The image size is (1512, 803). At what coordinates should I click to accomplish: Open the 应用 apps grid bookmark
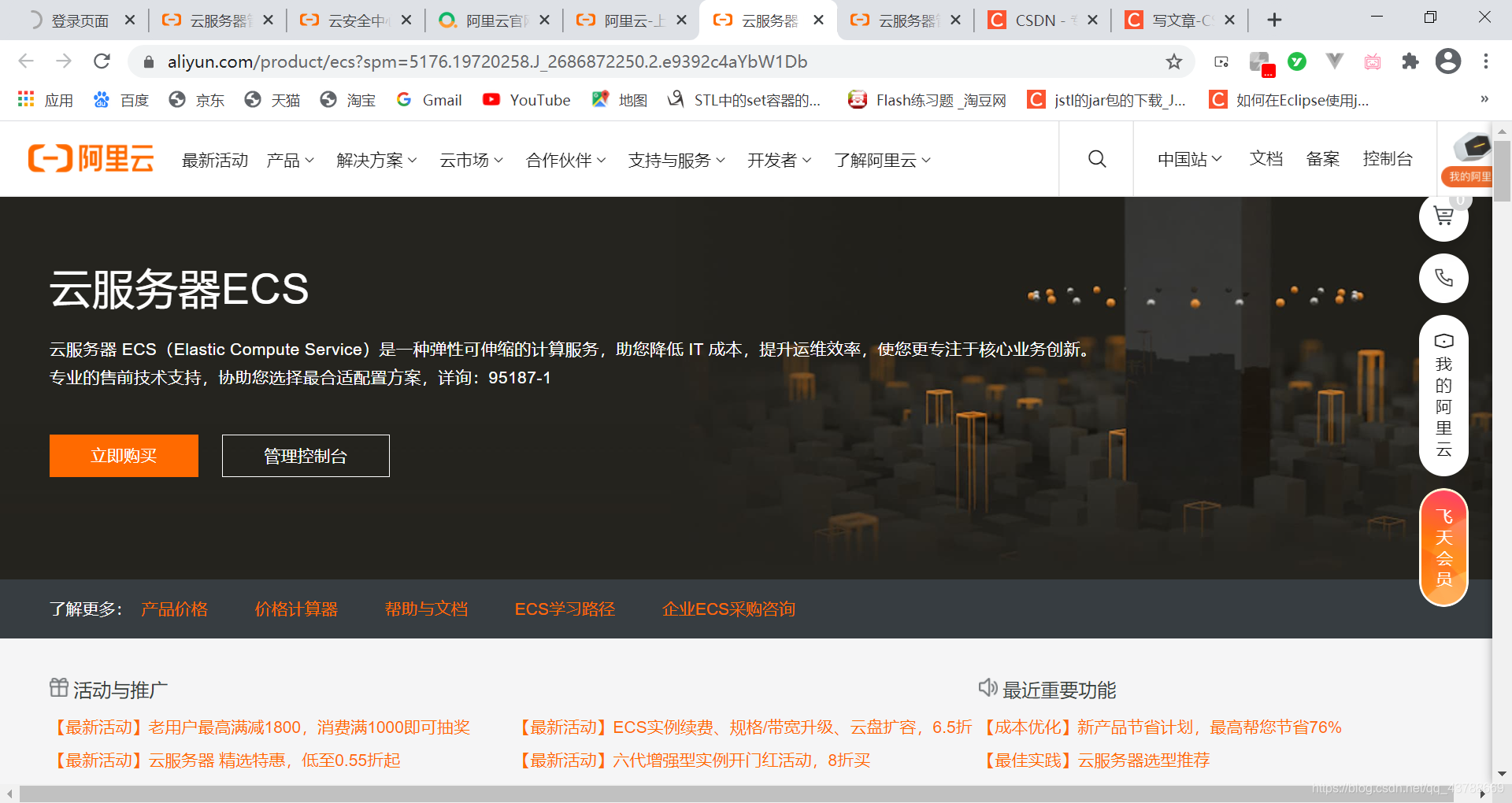pos(46,100)
